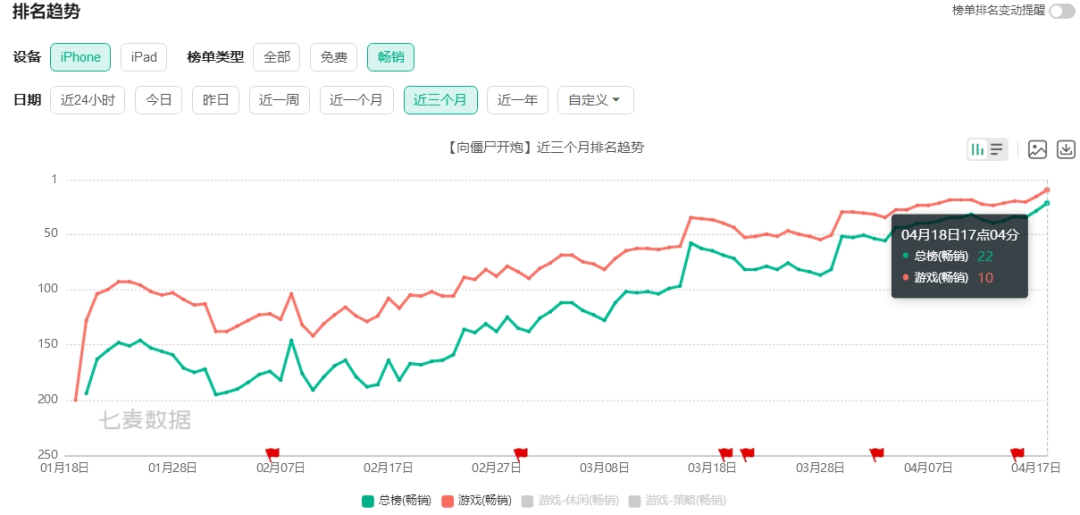Click the download data icon
Image resolution: width=1080 pixels, height=515 pixels.
1066,150
